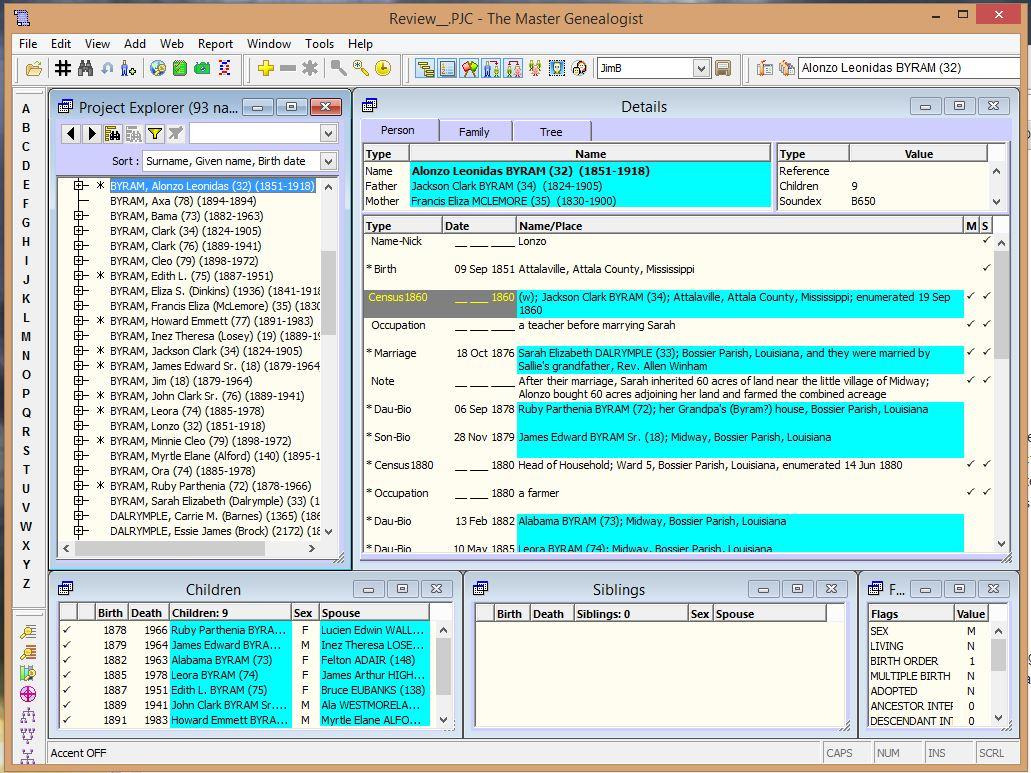Toggle checkmark for Howard Emmett child row

(67, 720)
